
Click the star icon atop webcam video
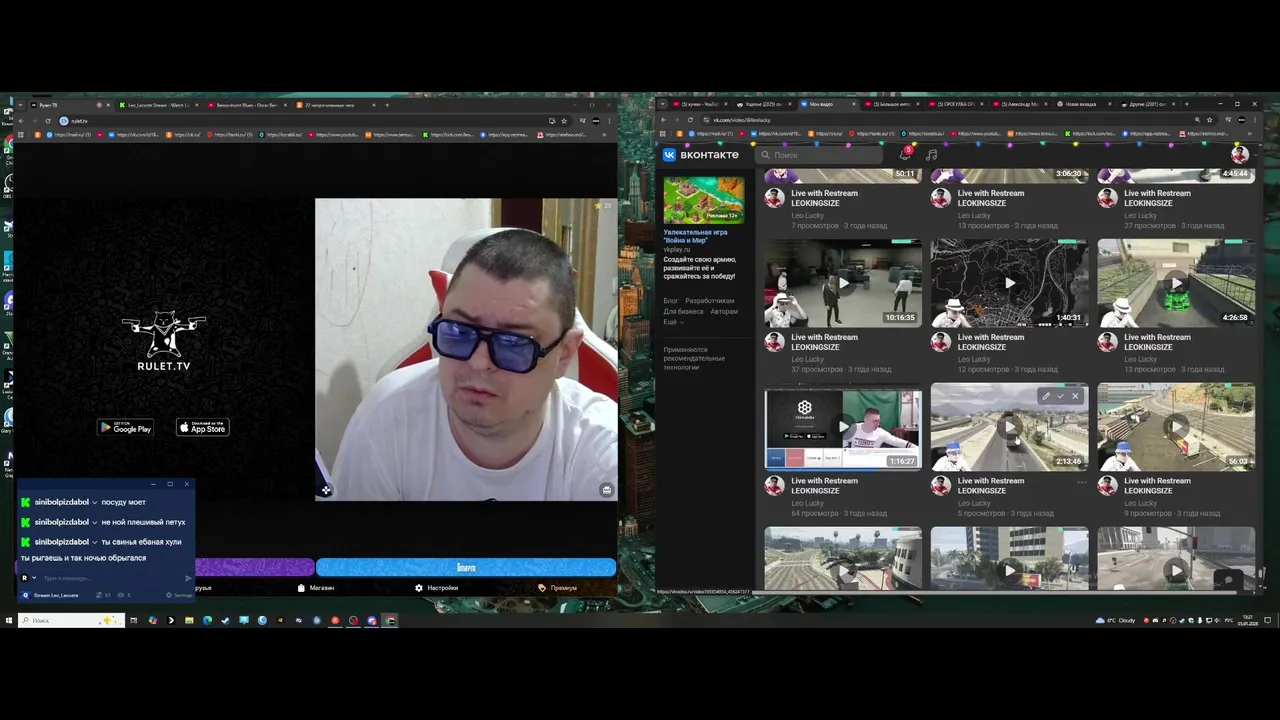598,206
